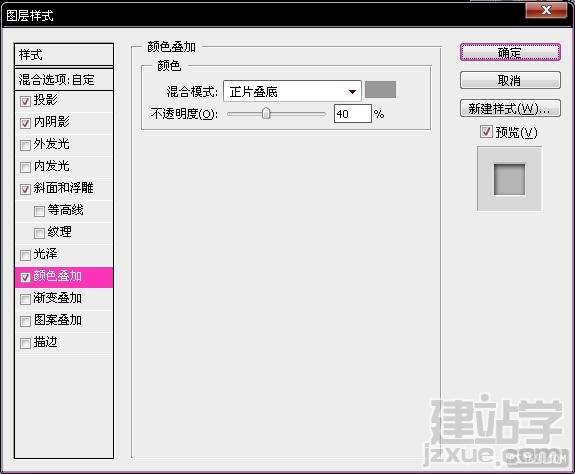This screenshot has width=575, height=474.
Task: Uncheck the 颜色叠加 color overlay checkbox
Action: point(25,277)
